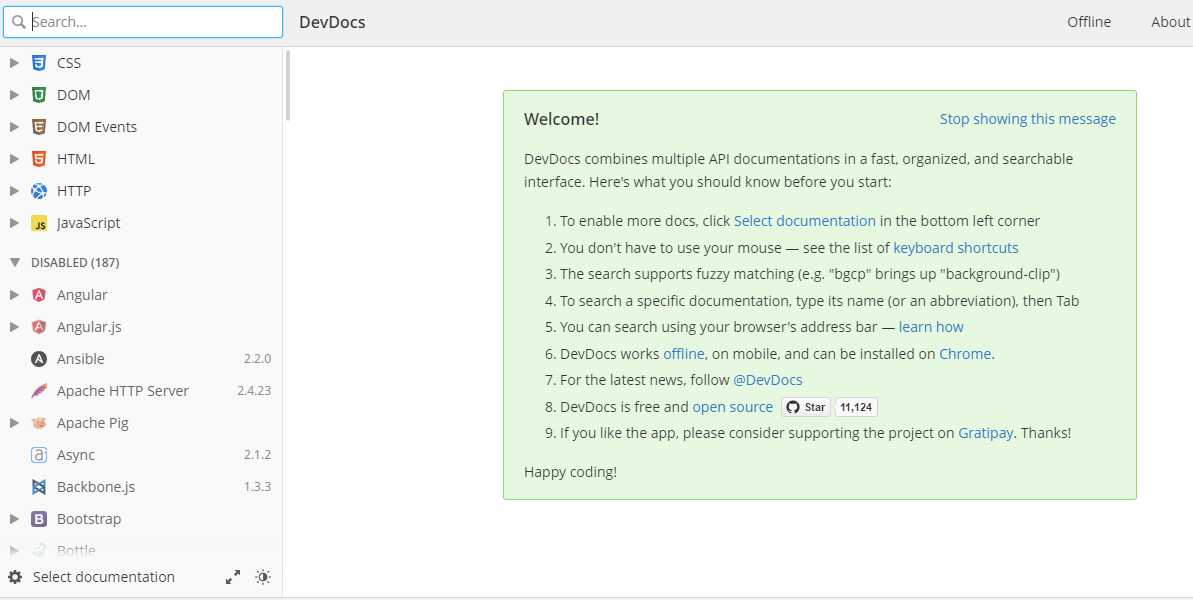Click the Welcome! heading

tap(562, 119)
